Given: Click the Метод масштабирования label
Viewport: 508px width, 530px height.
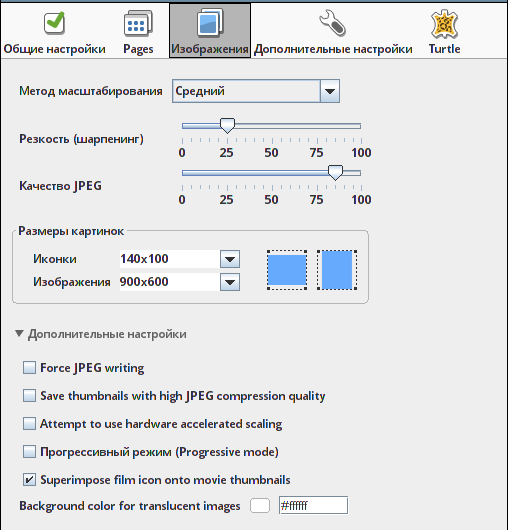Looking at the screenshot, I should [x=91, y=91].
